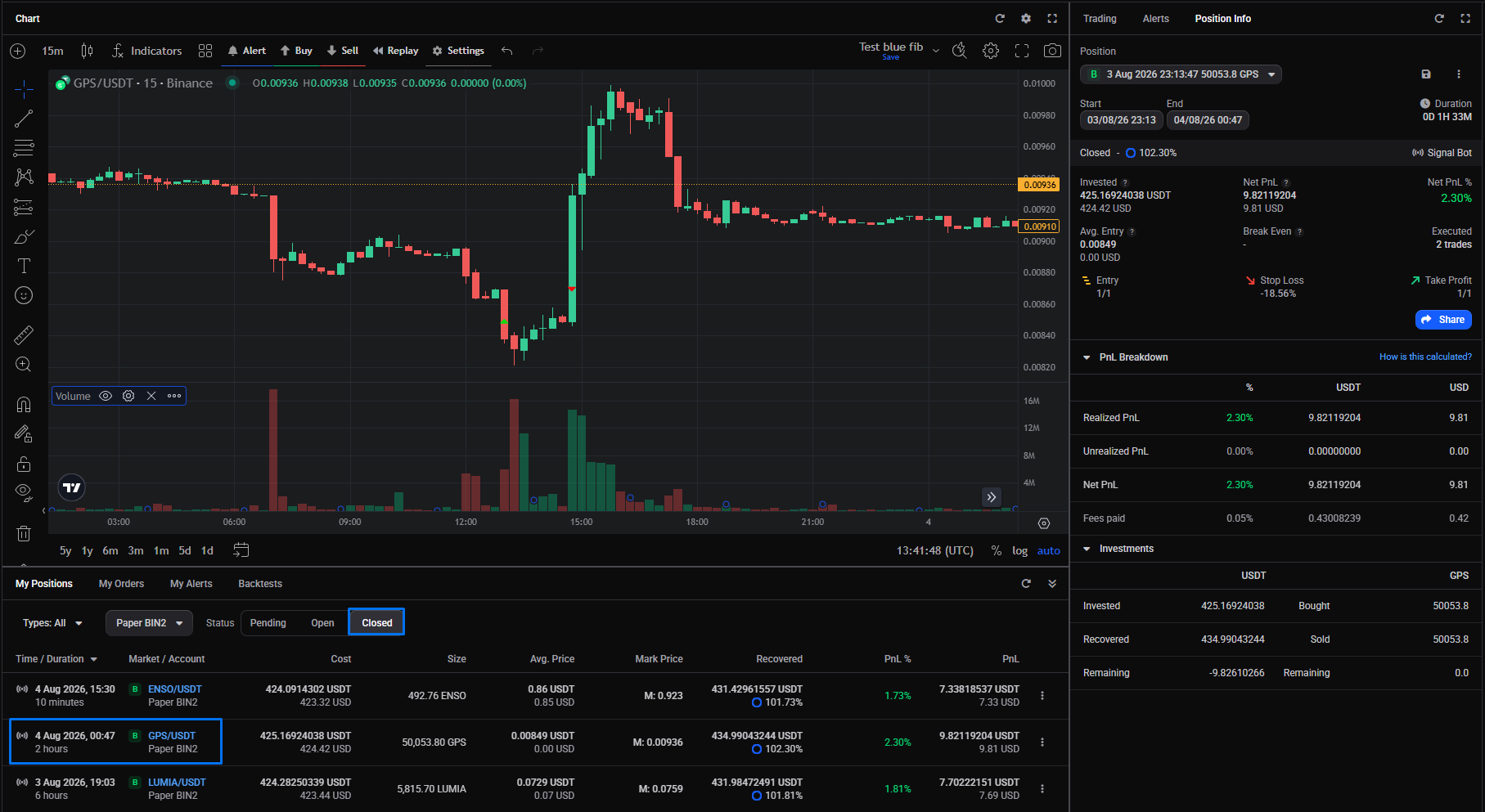Filter positions by Open status

pyautogui.click(x=322, y=623)
